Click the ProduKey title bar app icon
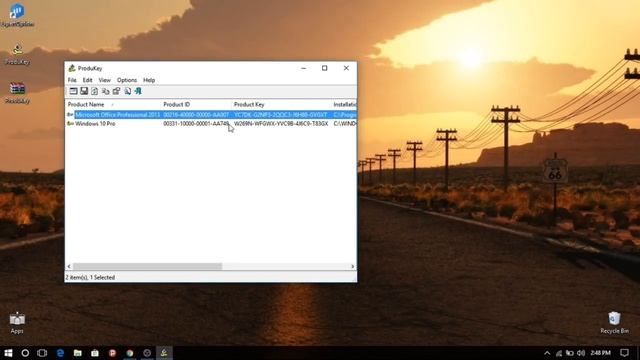Screen dimensions: 640x360 (x=72, y=68)
